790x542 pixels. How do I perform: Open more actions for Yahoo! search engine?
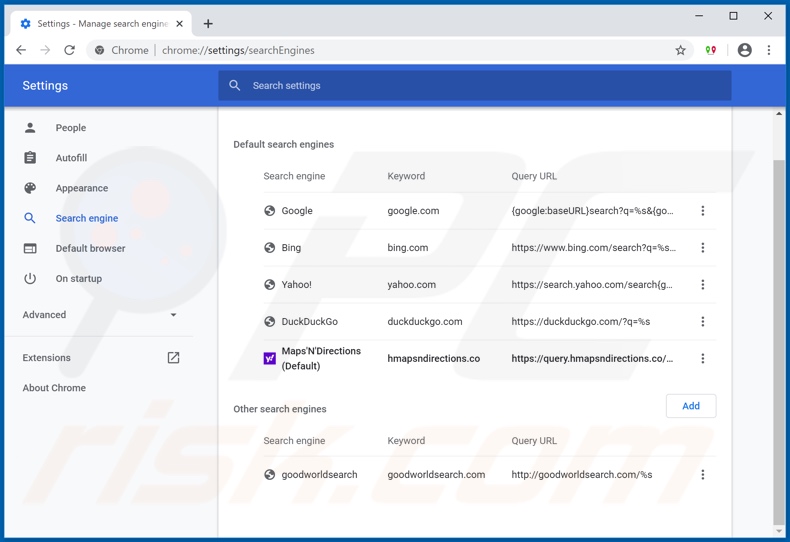(x=702, y=285)
